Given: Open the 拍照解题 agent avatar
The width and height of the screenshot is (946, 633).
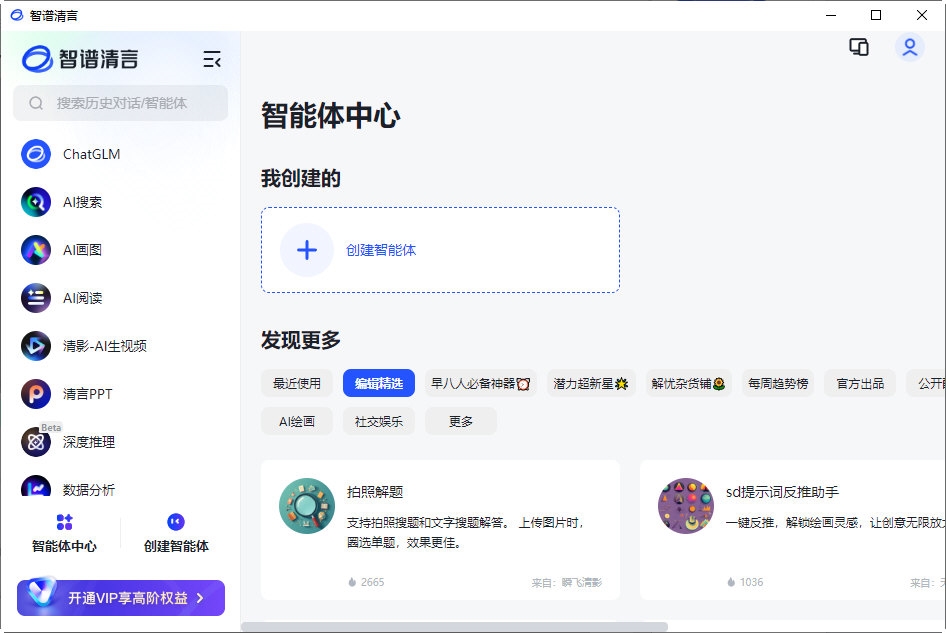Looking at the screenshot, I should (x=306, y=506).
